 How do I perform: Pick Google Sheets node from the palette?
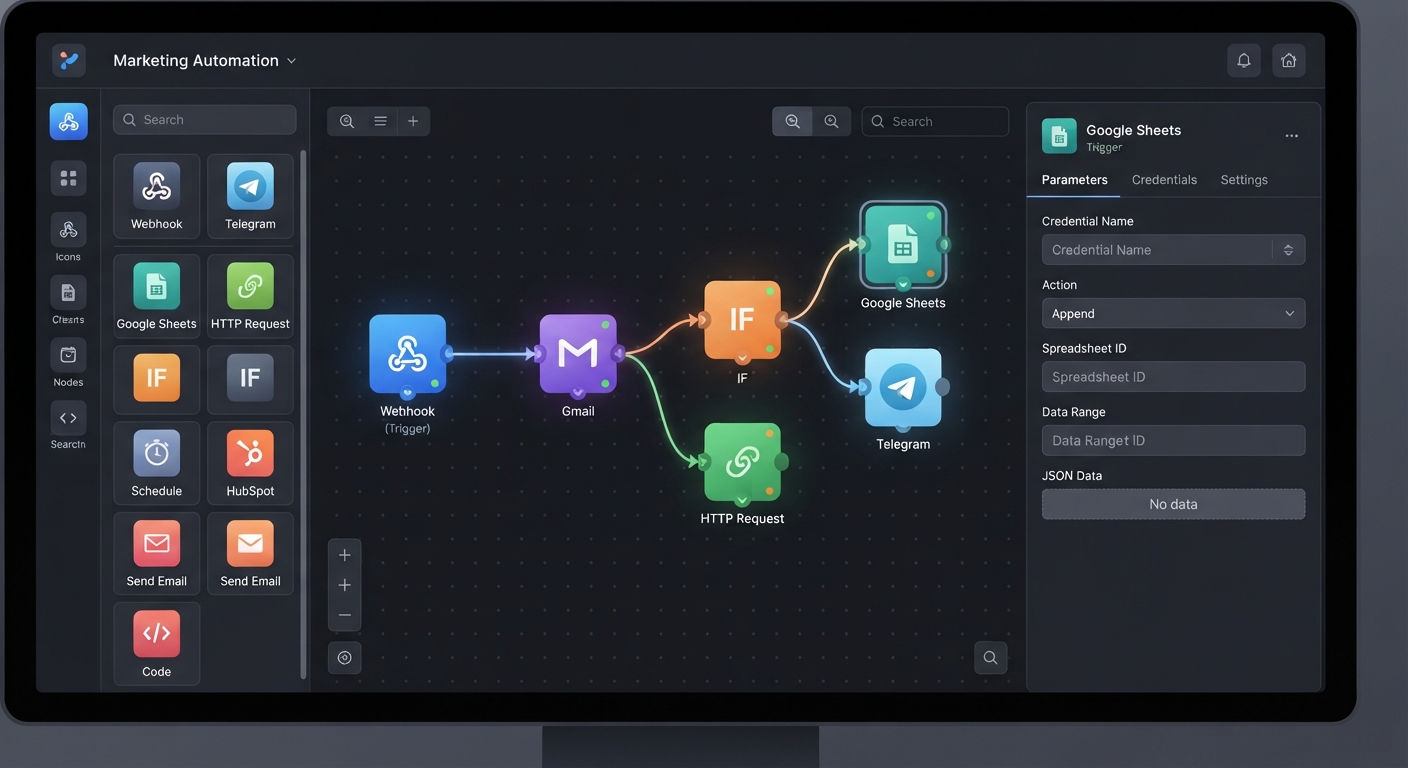[157, 295]
